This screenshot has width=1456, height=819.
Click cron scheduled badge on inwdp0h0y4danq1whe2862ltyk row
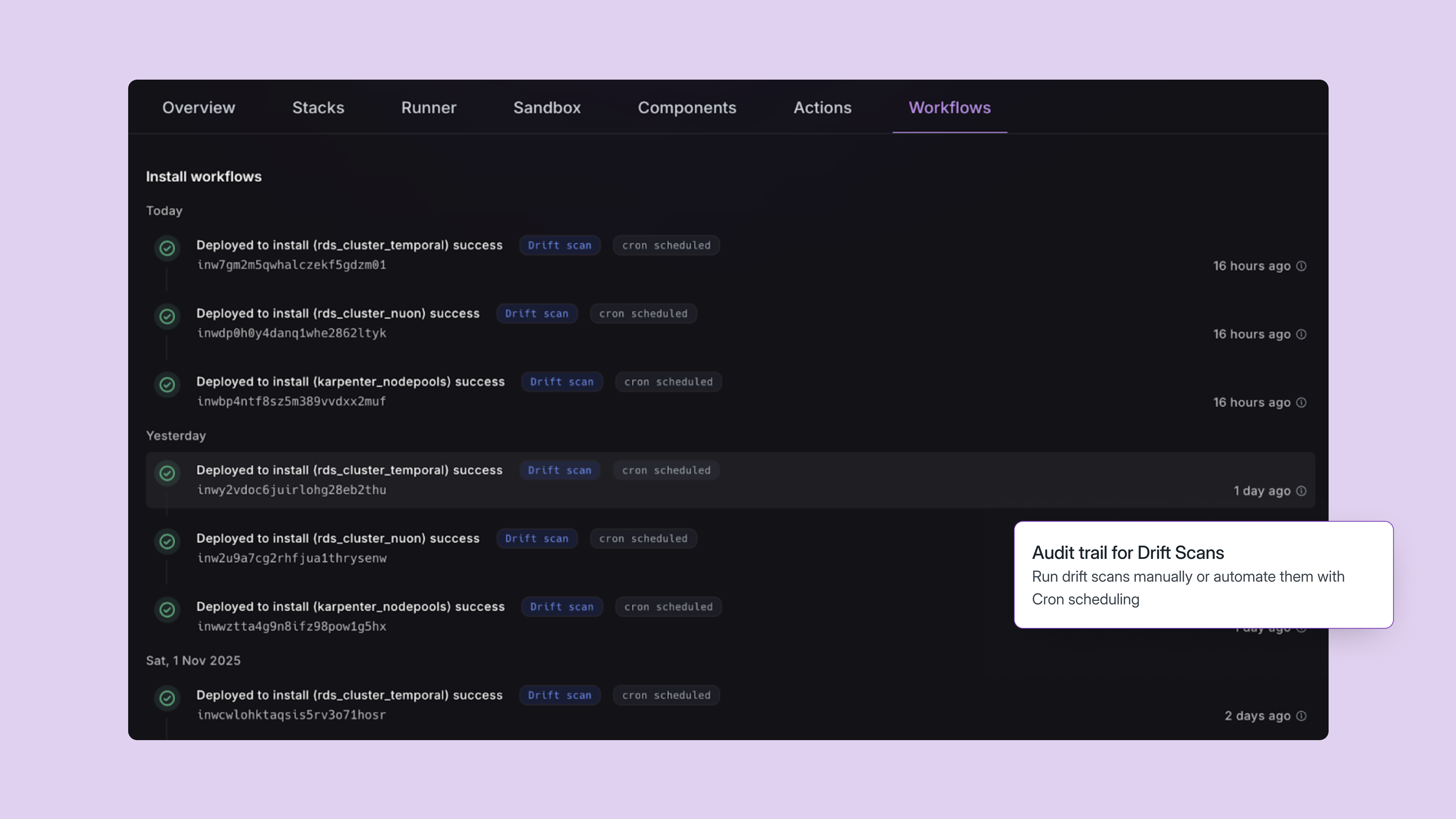pyautogui.click(x=643, y=314)
